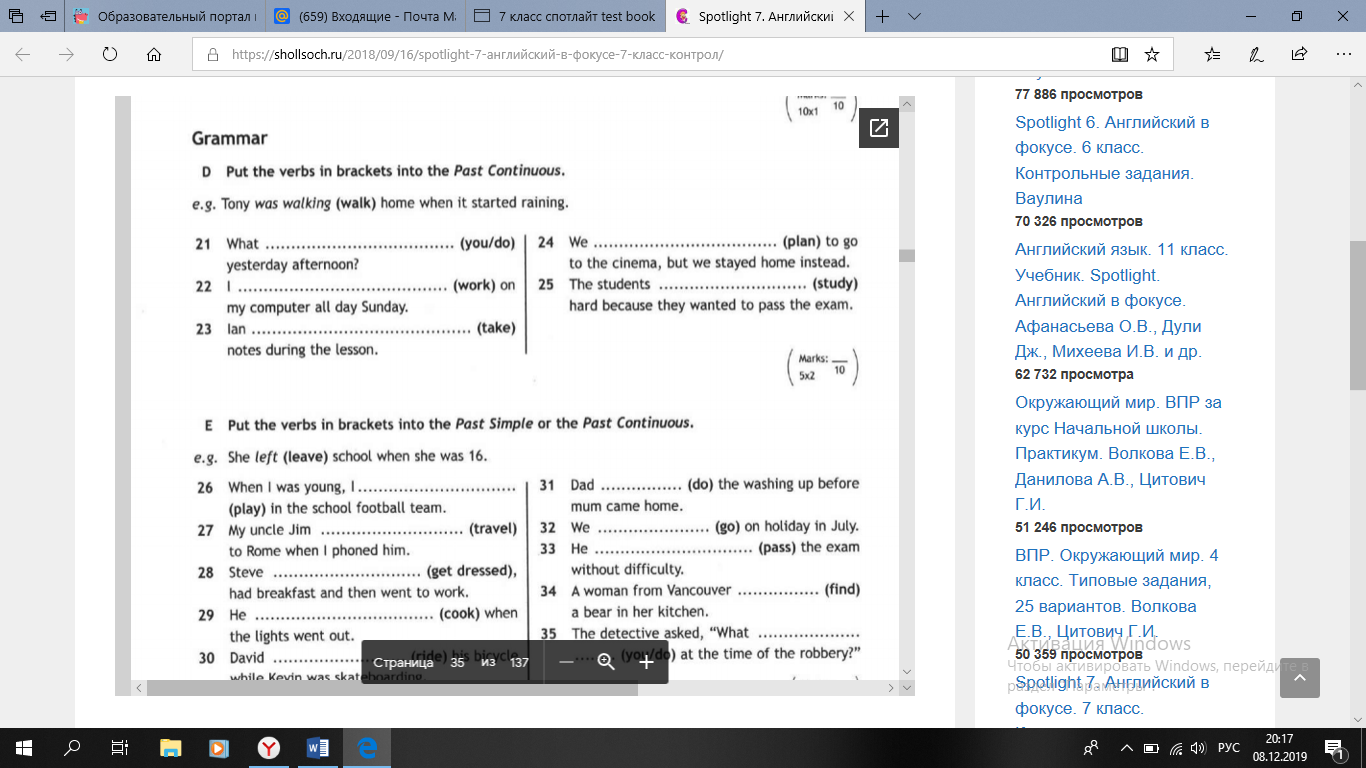Open Окружающий мир. ВПР link
This screenshot has width=1366, height=768.
(1118, 453)
